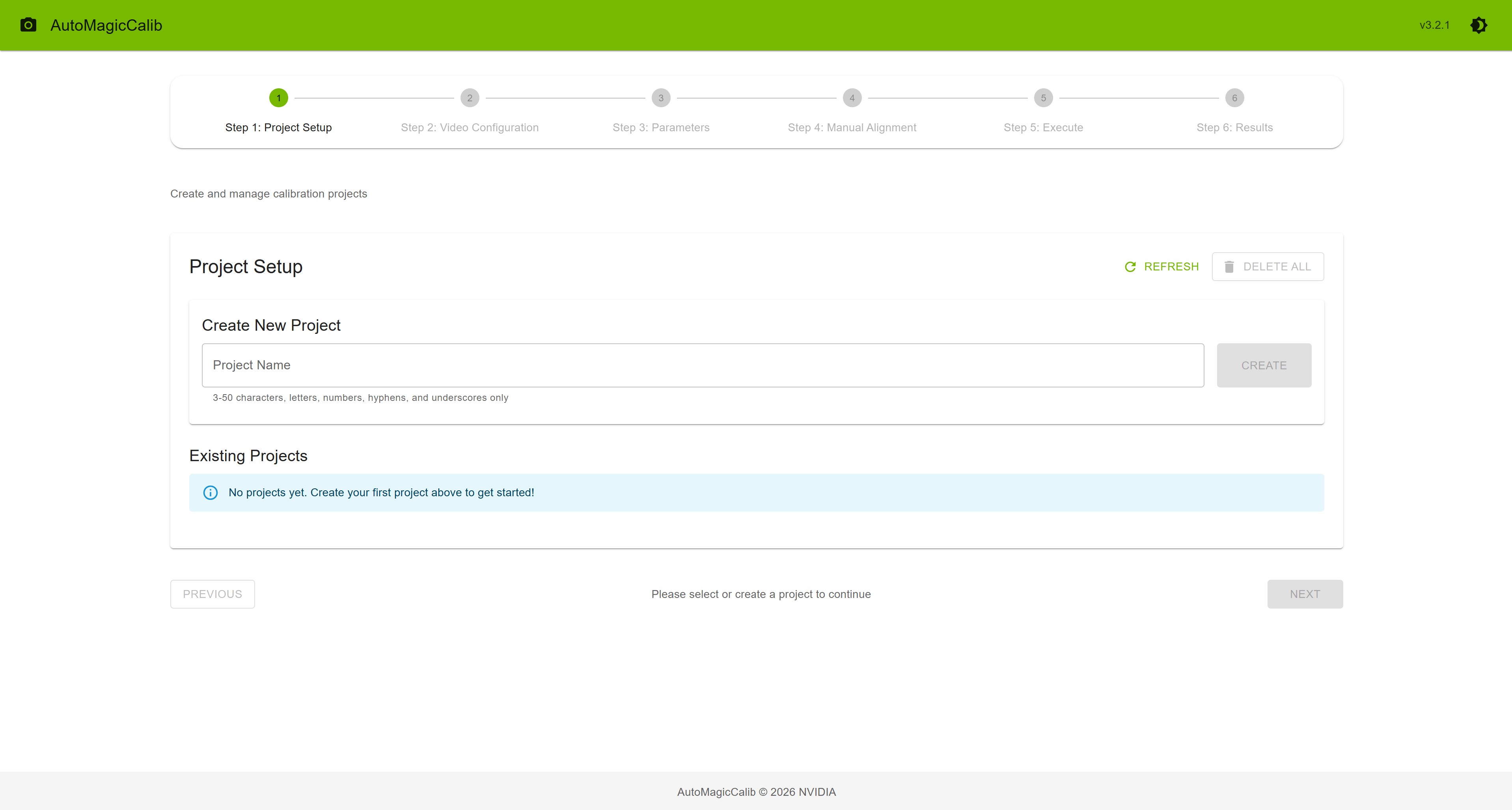This screenshot has height=810, width=1512.
Task: Click the "Create New Project" heading
Action: (271, 326)
